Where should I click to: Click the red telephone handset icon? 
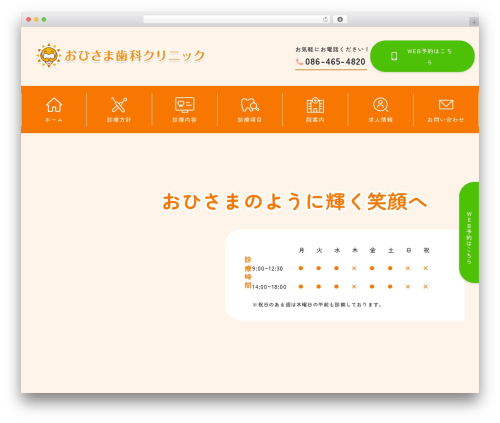pos(299,62)
